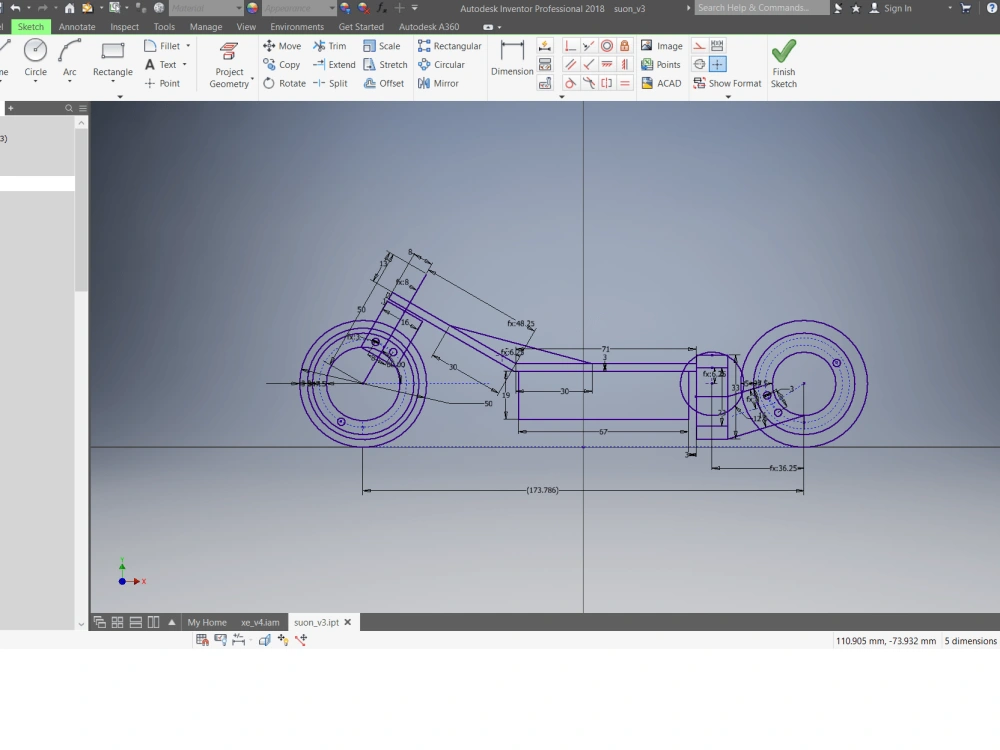Expand the Create panel arrow
The width and height of the screenshot is (1000, 750).
coord(120,97)
